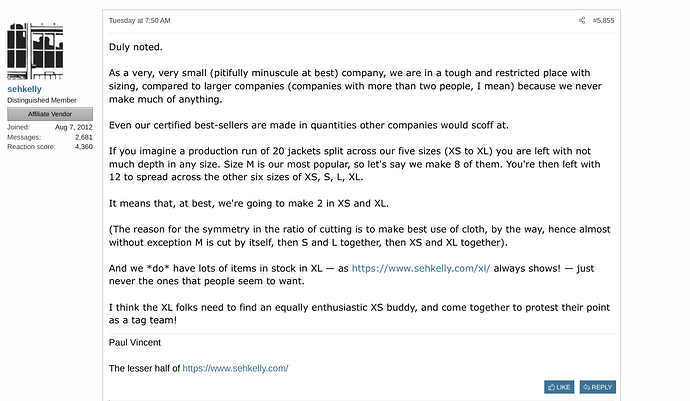
Task: Click the 'Duly noted.' opening line
Action: click(136, 47)
